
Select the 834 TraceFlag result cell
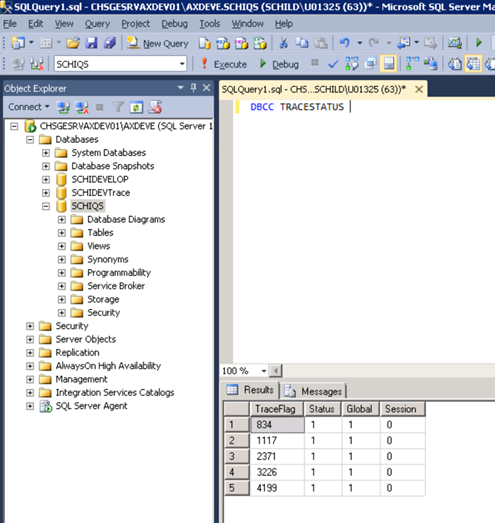click(277, 425)
